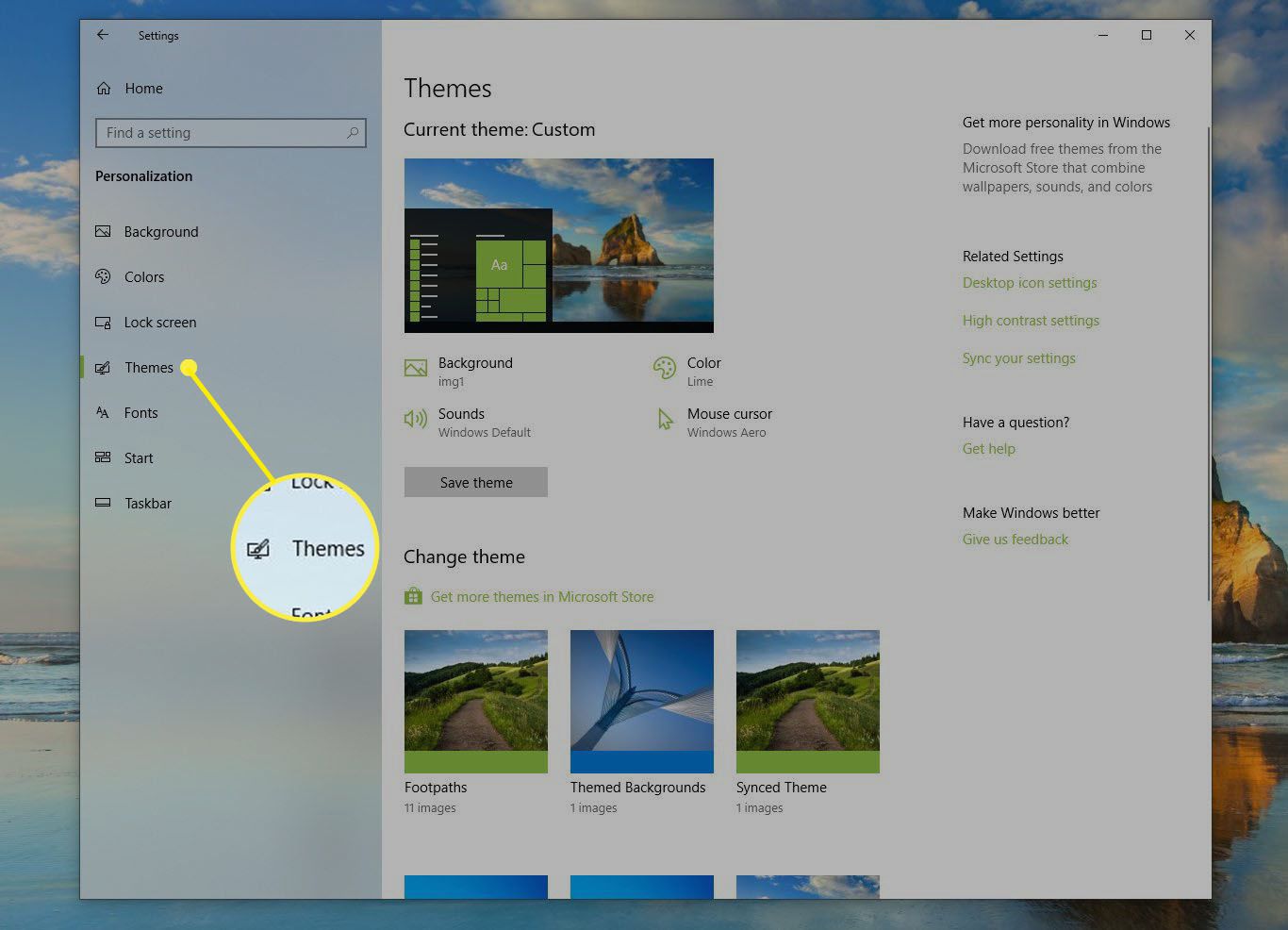Open High contrast settings link
The width and height of the screenshot is (1288, 930).
coord(1031,320)
